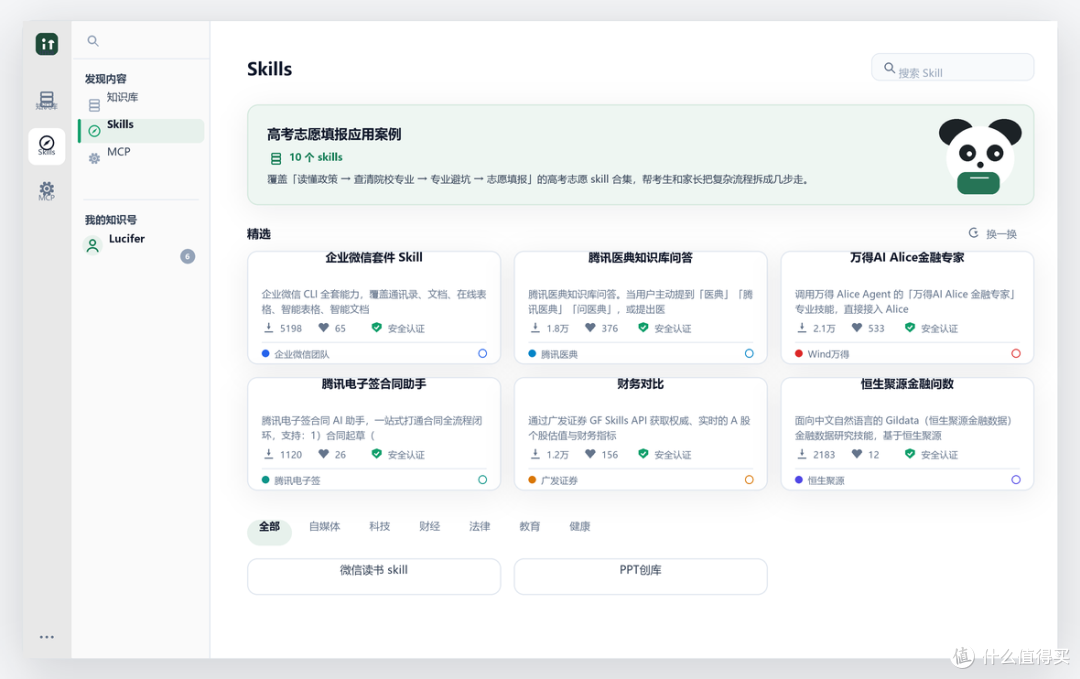Click the Wind万得 author label
The width and height of the screenshot is (1080, 679).
[x=828, y=354]
